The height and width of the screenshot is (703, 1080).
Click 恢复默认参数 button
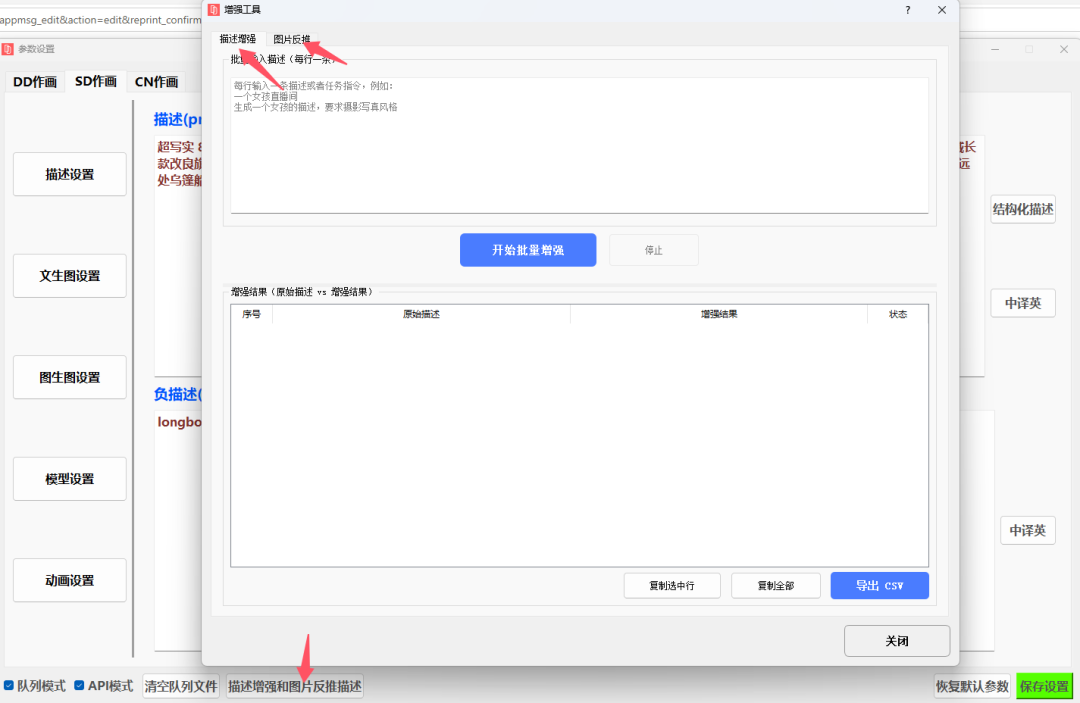point(972,686)
